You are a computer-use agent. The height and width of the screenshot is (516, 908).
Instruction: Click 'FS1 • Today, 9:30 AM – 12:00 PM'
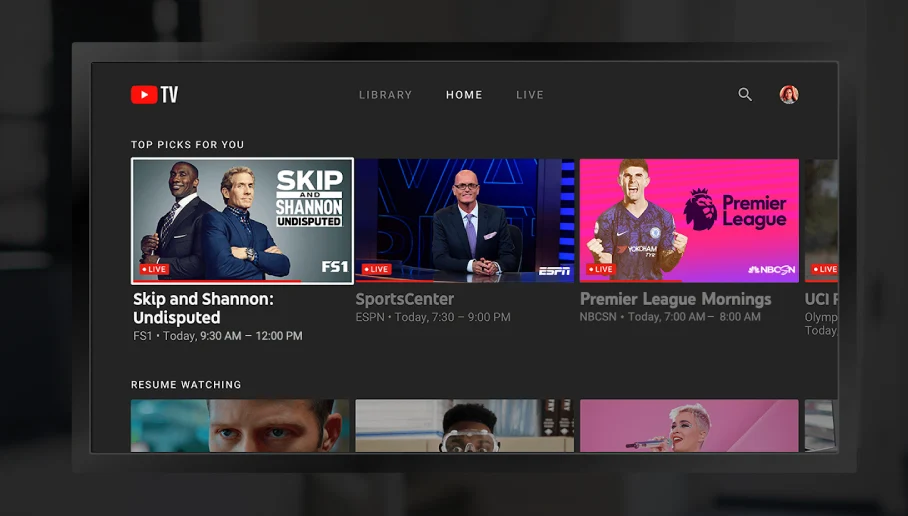point(218,336)
